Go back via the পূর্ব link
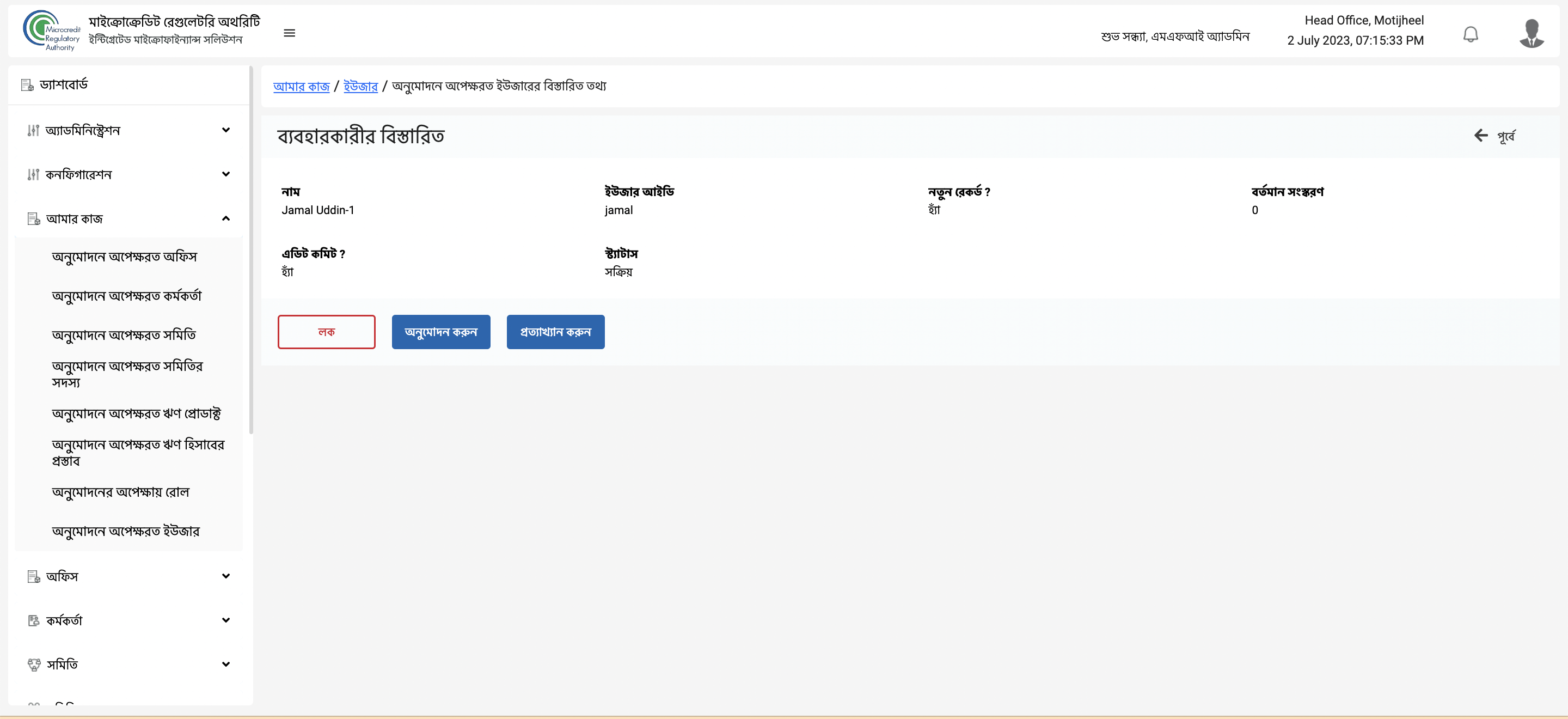This screenshot has width=1568, height=719. click(1506, 136)
